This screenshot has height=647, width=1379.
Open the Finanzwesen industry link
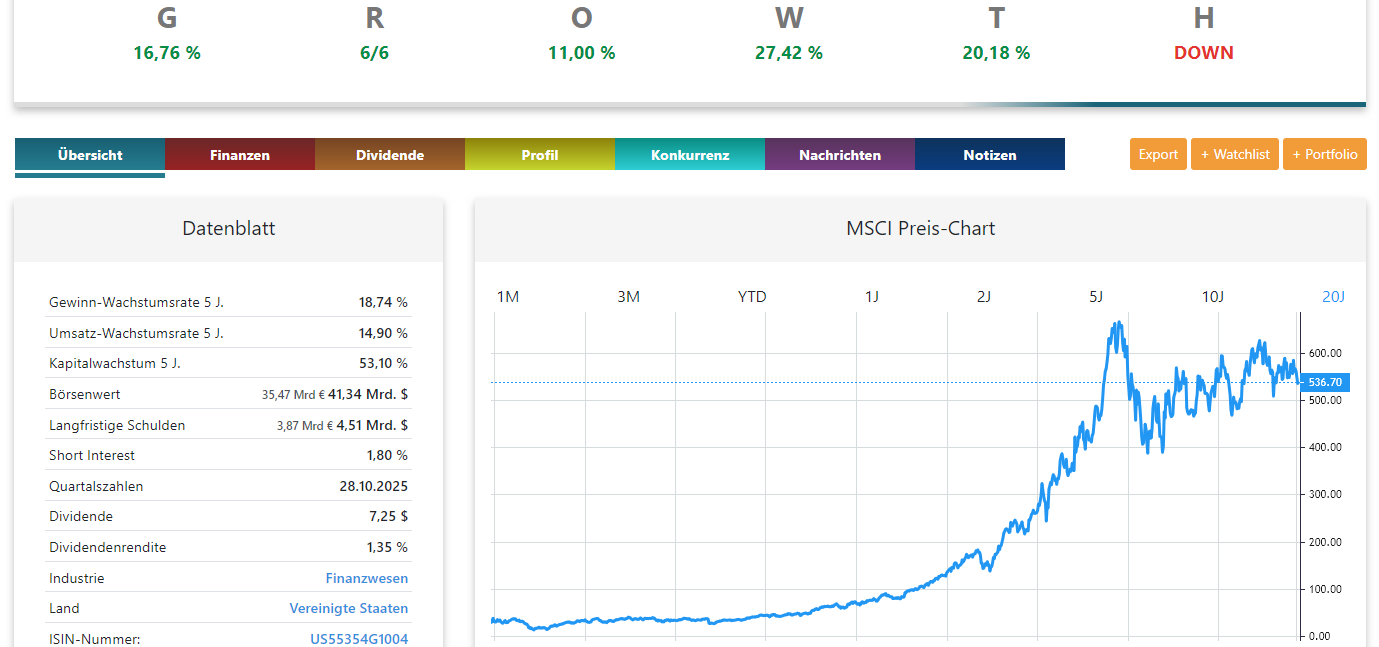366,578
